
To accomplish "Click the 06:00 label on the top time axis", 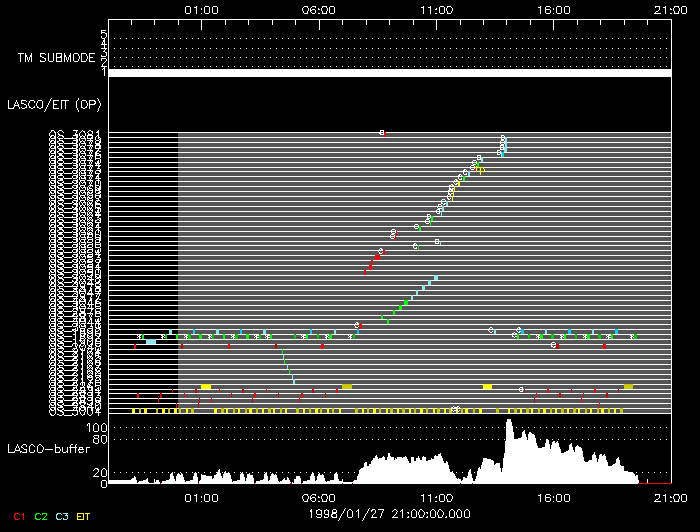I will (x=318, y=10).
